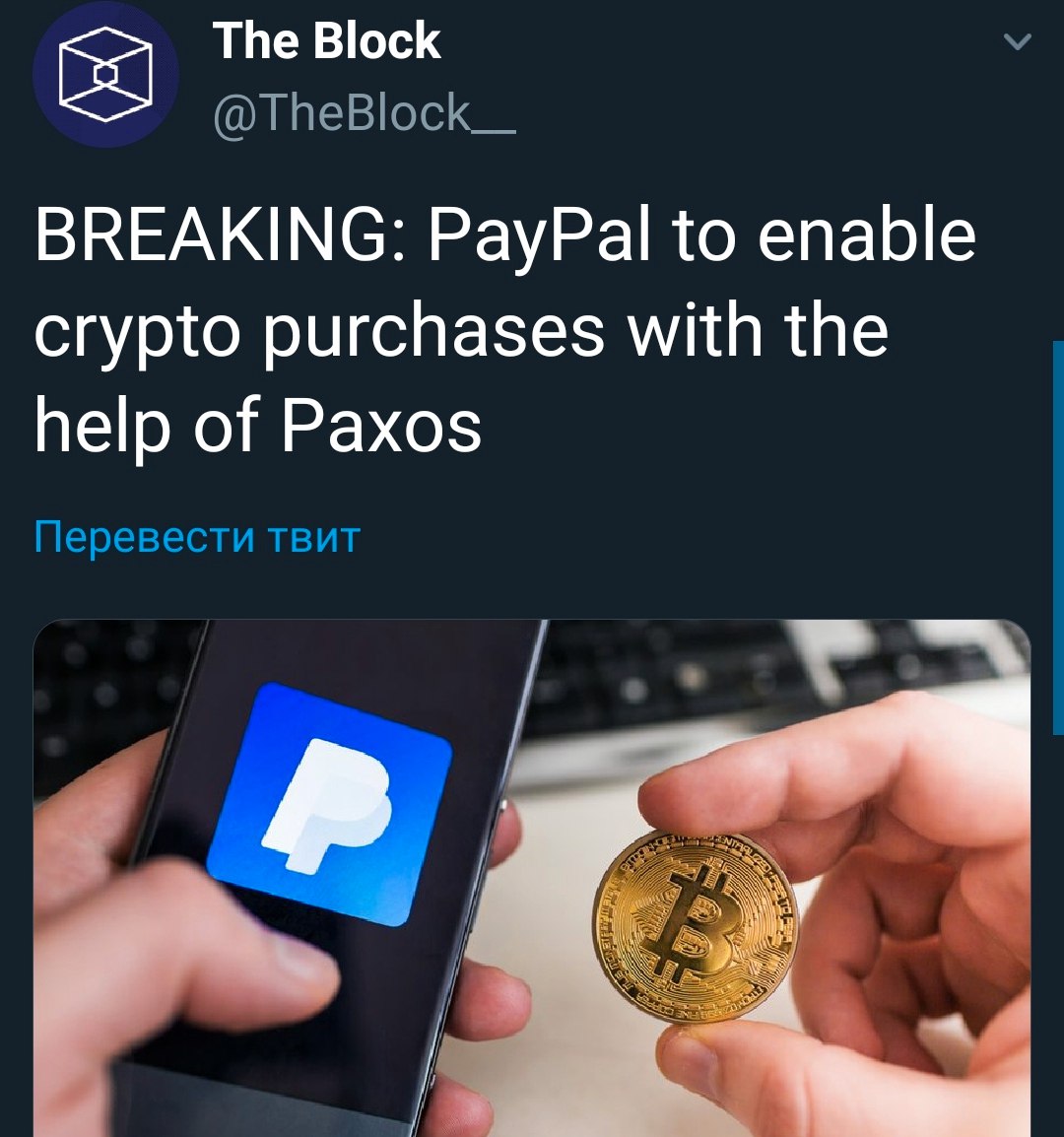
Task: Open The Block profile avatar
Action: [105, 75]
